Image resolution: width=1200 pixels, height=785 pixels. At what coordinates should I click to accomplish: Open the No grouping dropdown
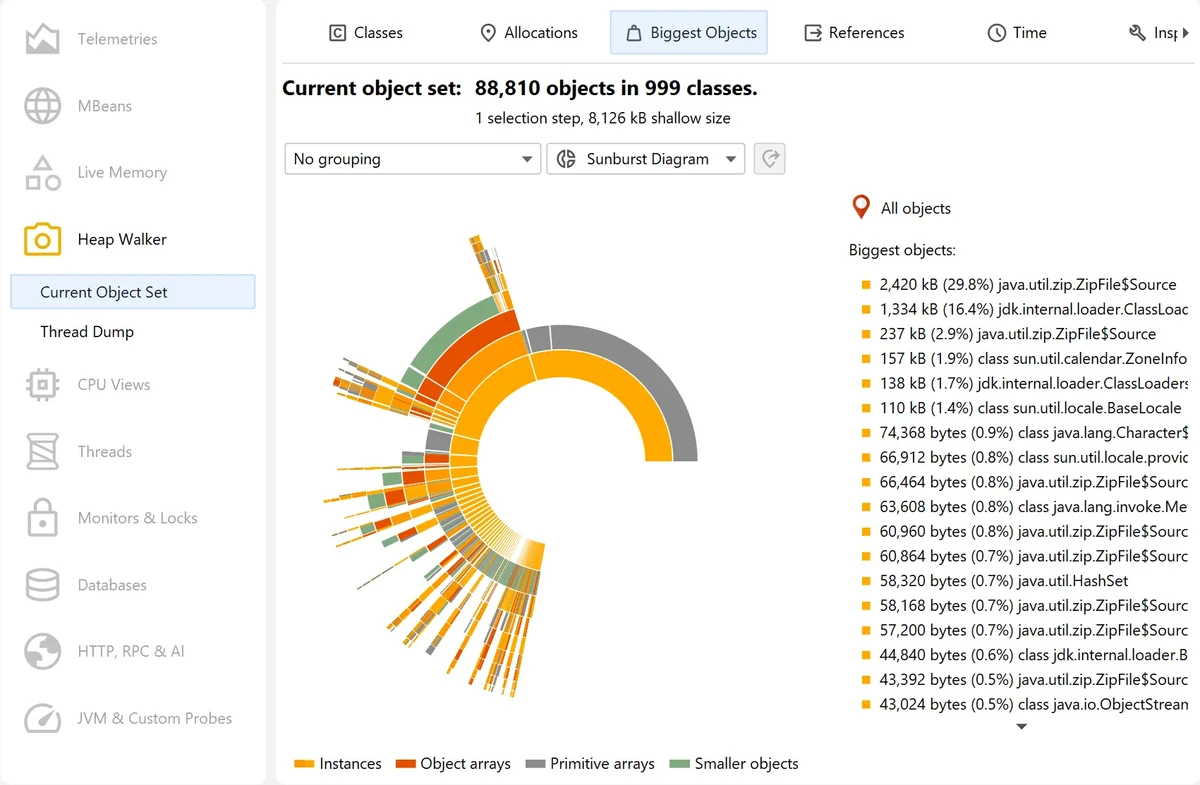(x=413, y=159)
